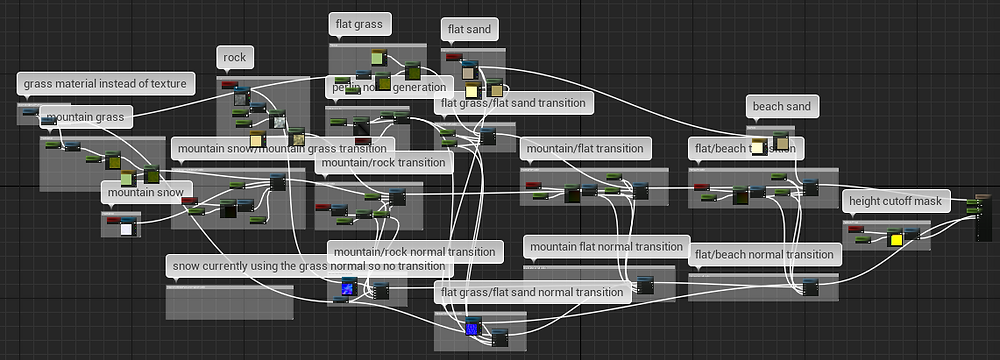Screen dimensions: 1000x360
Task: Select the 'flat grass' comment label
Action: (360, 24)
